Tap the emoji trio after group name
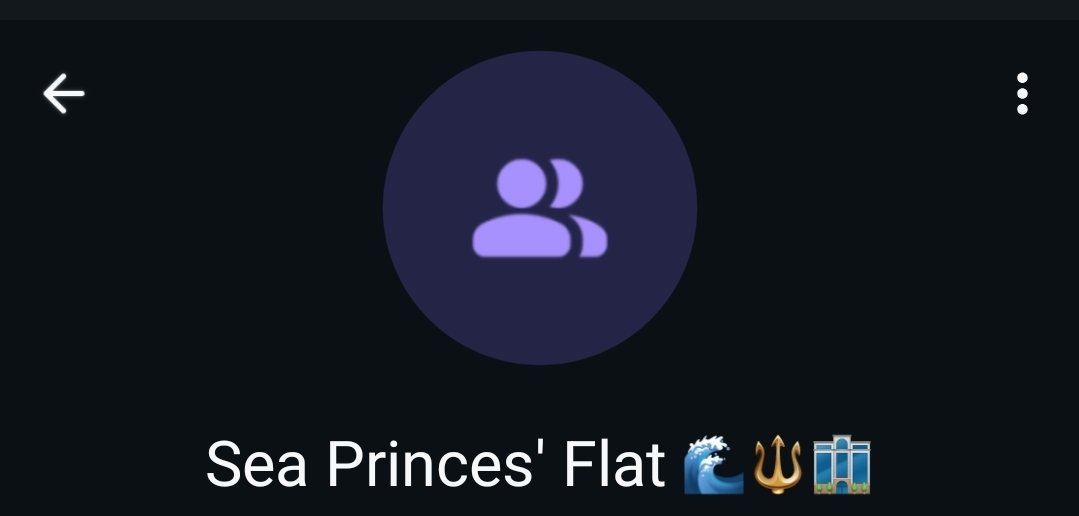 click(778, 464)
